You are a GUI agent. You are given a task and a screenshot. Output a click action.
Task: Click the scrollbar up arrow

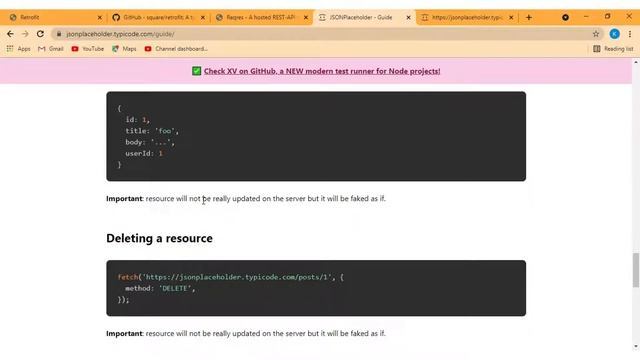(636, 62)
